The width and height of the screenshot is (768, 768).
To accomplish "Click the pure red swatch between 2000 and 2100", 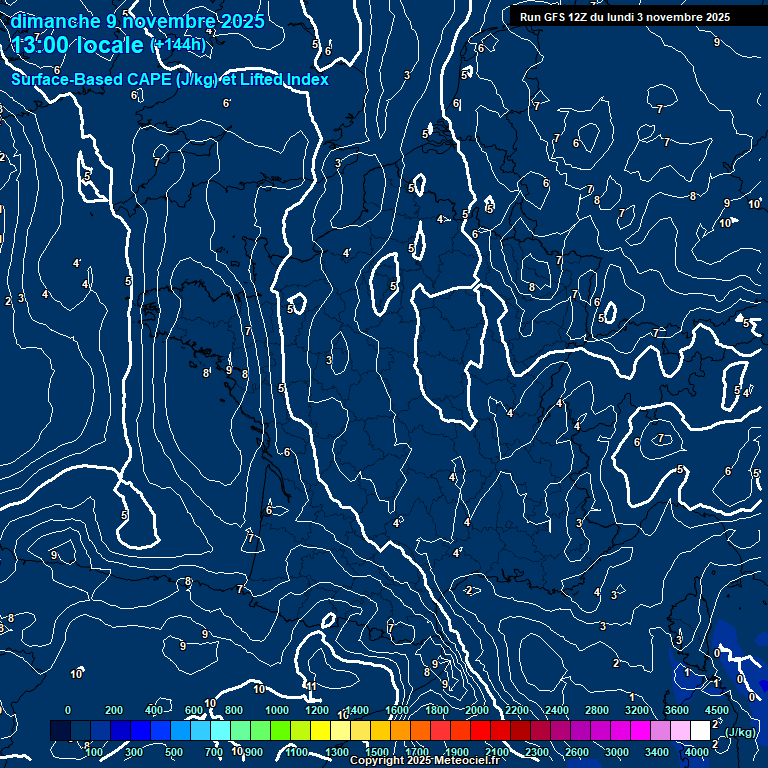I will coord(480,730).
